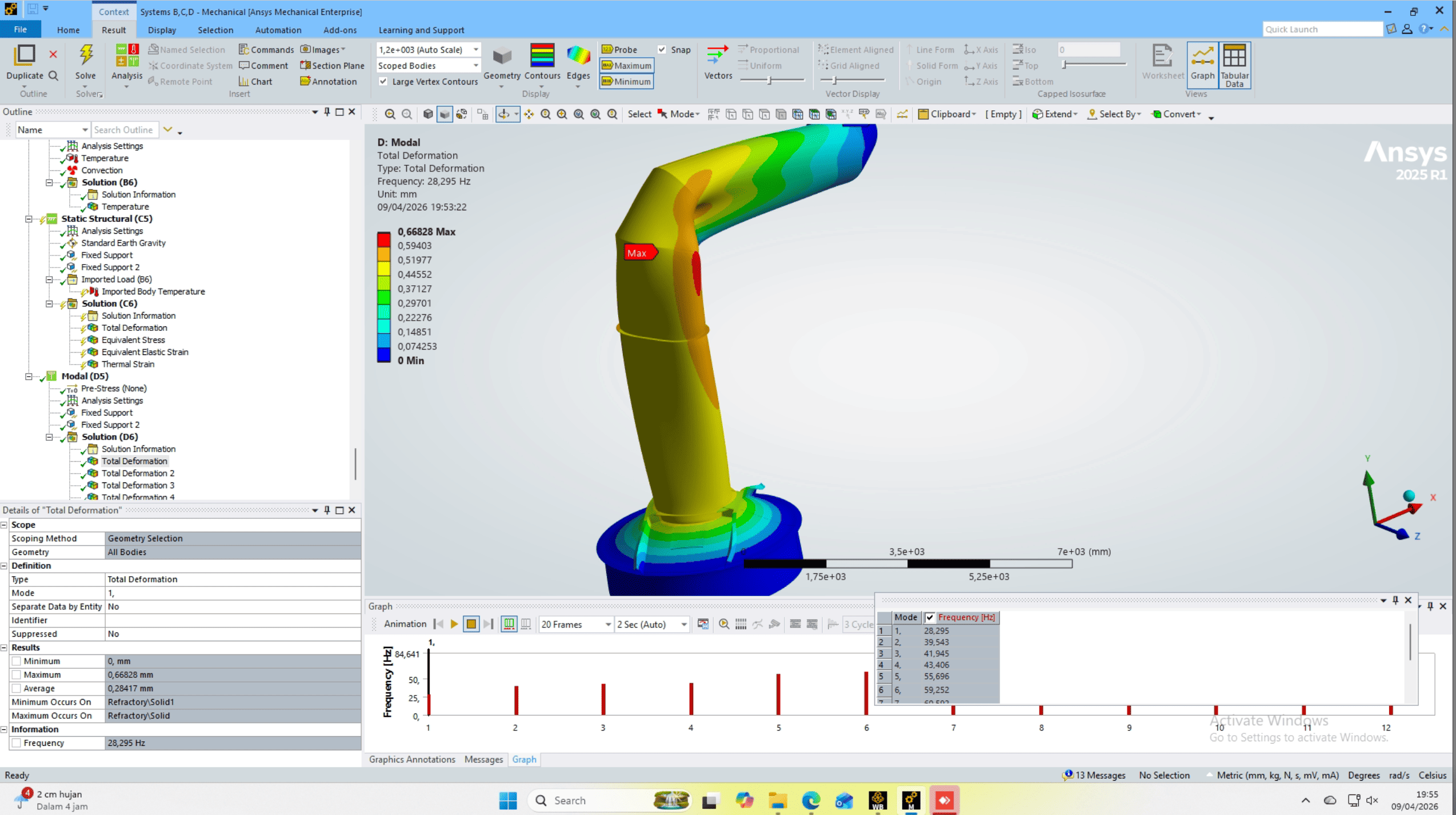Image resolution: width=1456 pixels, height=815 pixels.
Task: Check the Minimum result checkbox
Action: (17, 661)
